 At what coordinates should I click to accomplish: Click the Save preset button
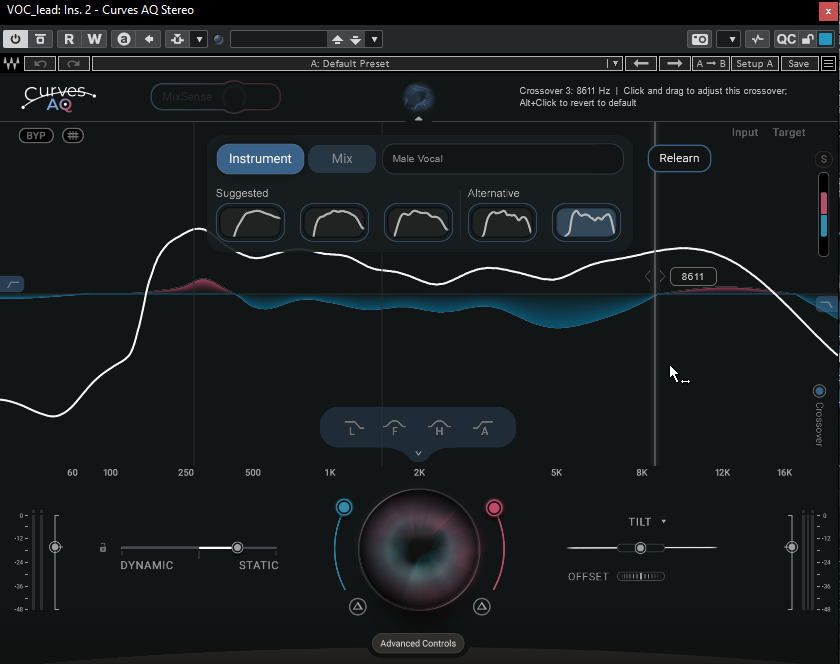pos(798,63)
